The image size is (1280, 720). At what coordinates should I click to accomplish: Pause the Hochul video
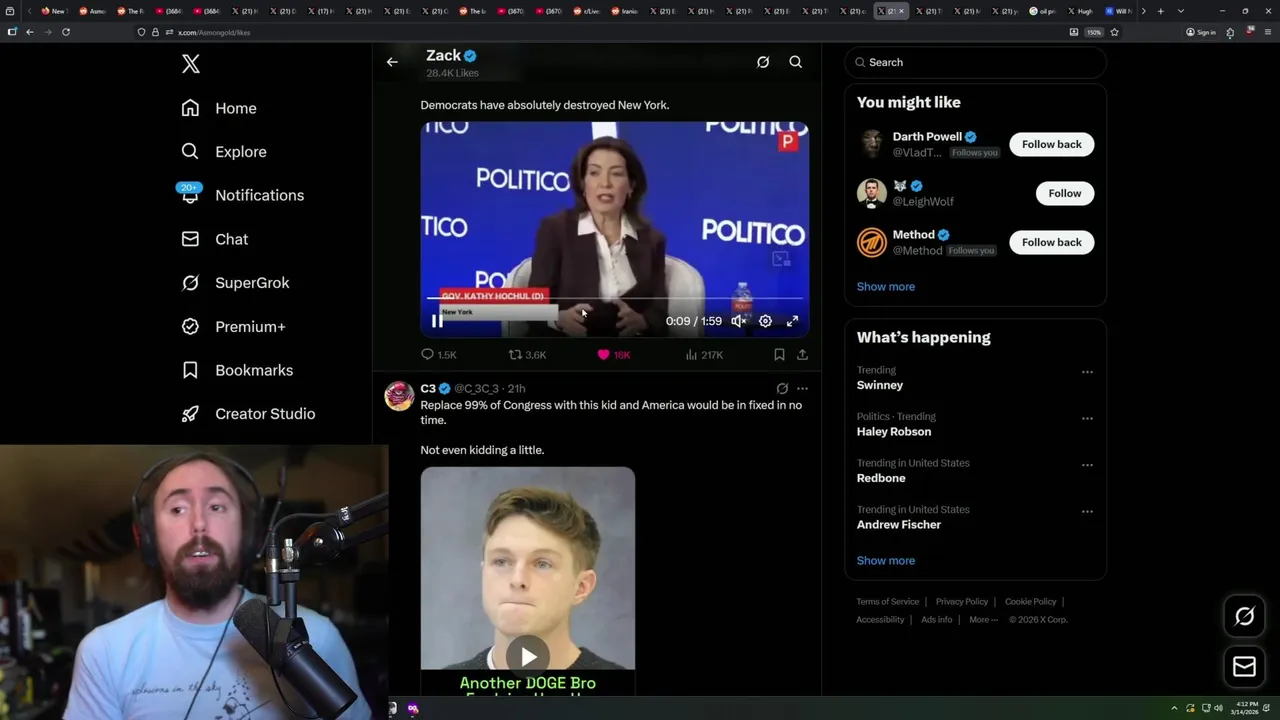437,321
